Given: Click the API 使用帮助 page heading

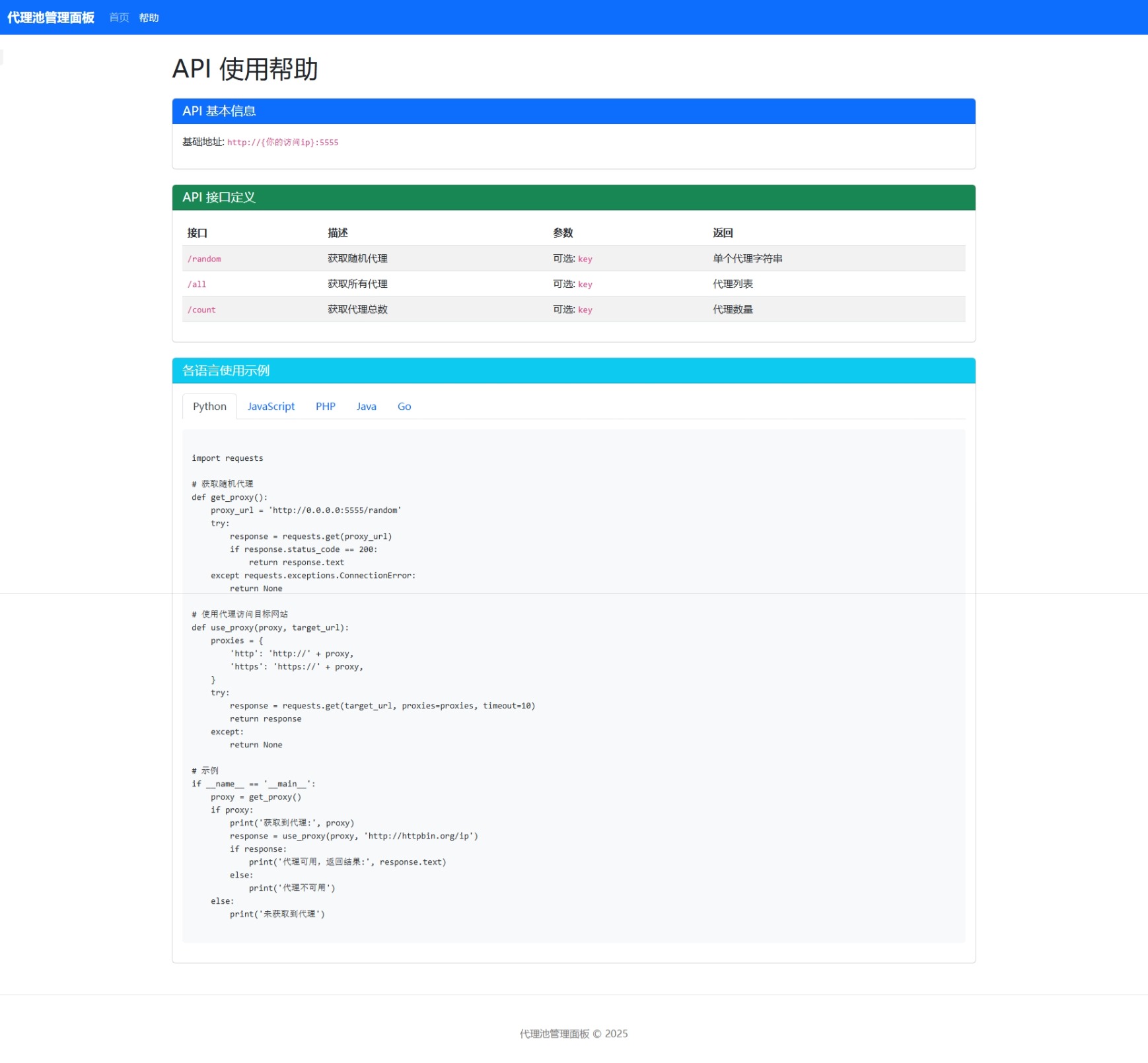Looking at the screenshot, I should [x=245, y=69].
